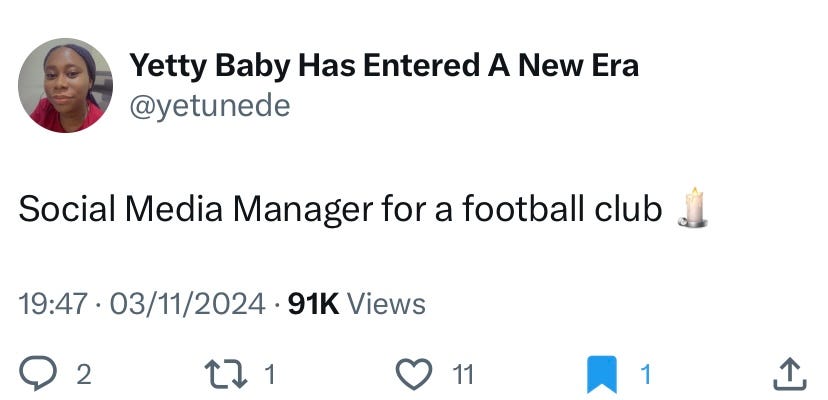Open Yetty Baby's profile picture

click(x=65, y=85)
